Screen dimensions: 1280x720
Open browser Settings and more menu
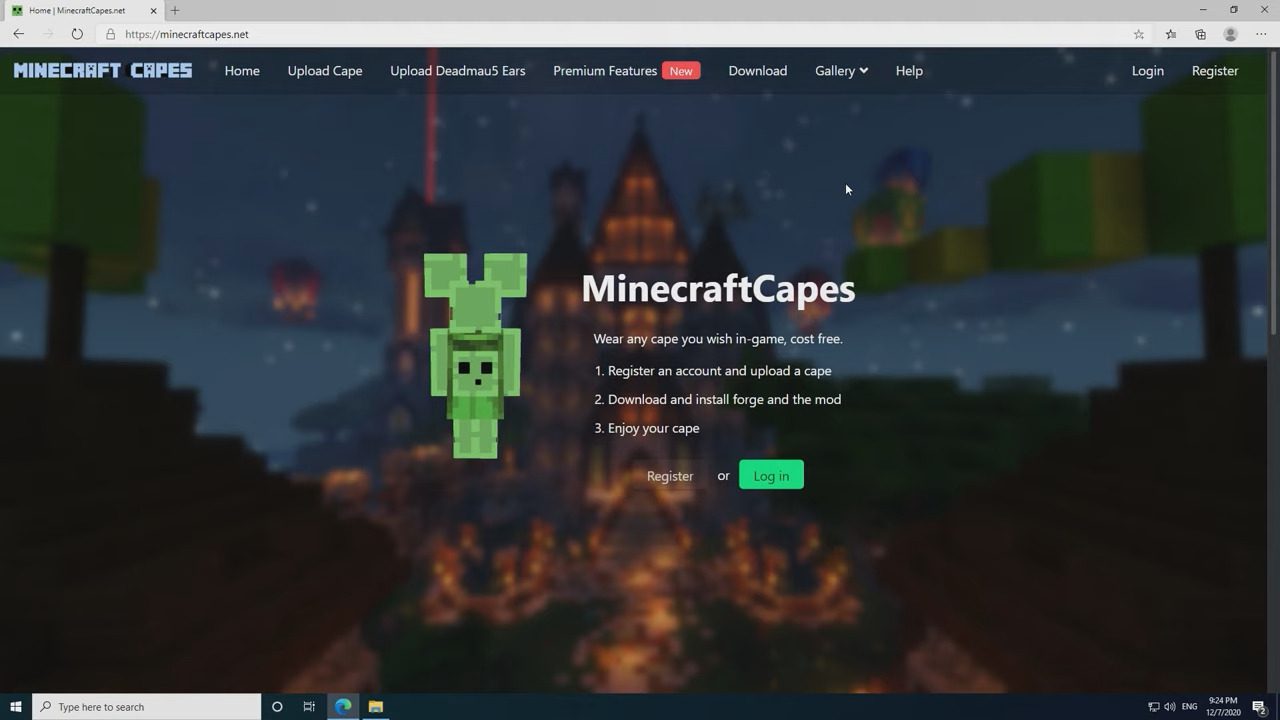1261,34
